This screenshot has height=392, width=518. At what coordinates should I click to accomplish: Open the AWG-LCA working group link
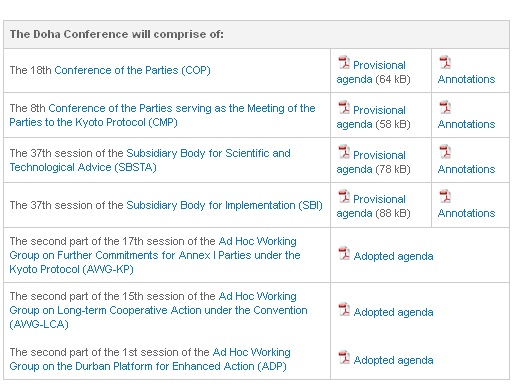click(158, 310)
